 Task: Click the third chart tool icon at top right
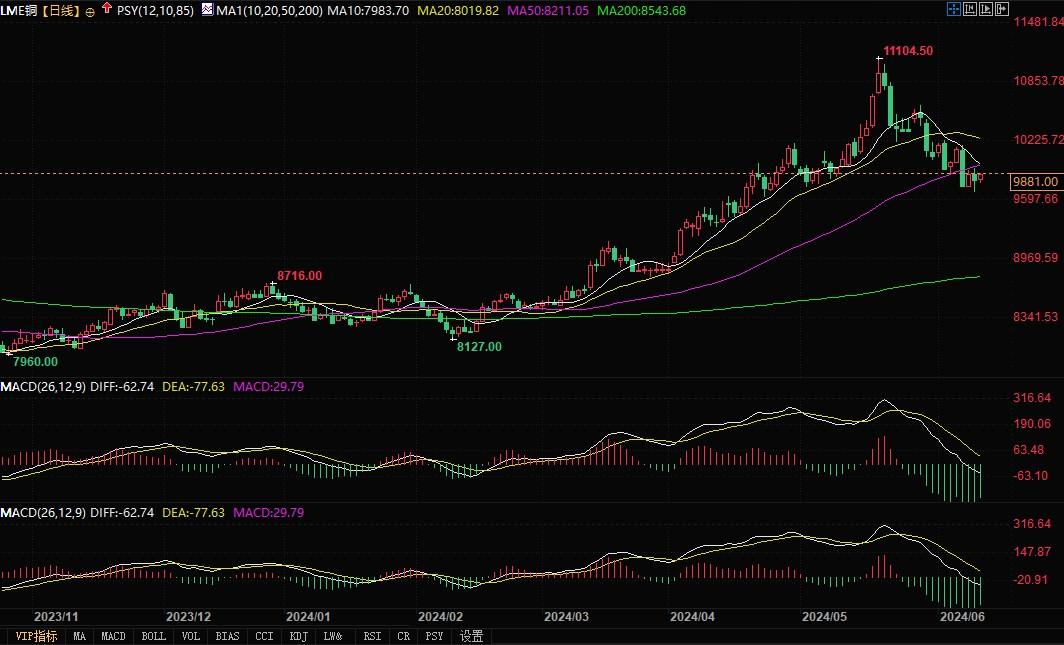tap(988, 9)
